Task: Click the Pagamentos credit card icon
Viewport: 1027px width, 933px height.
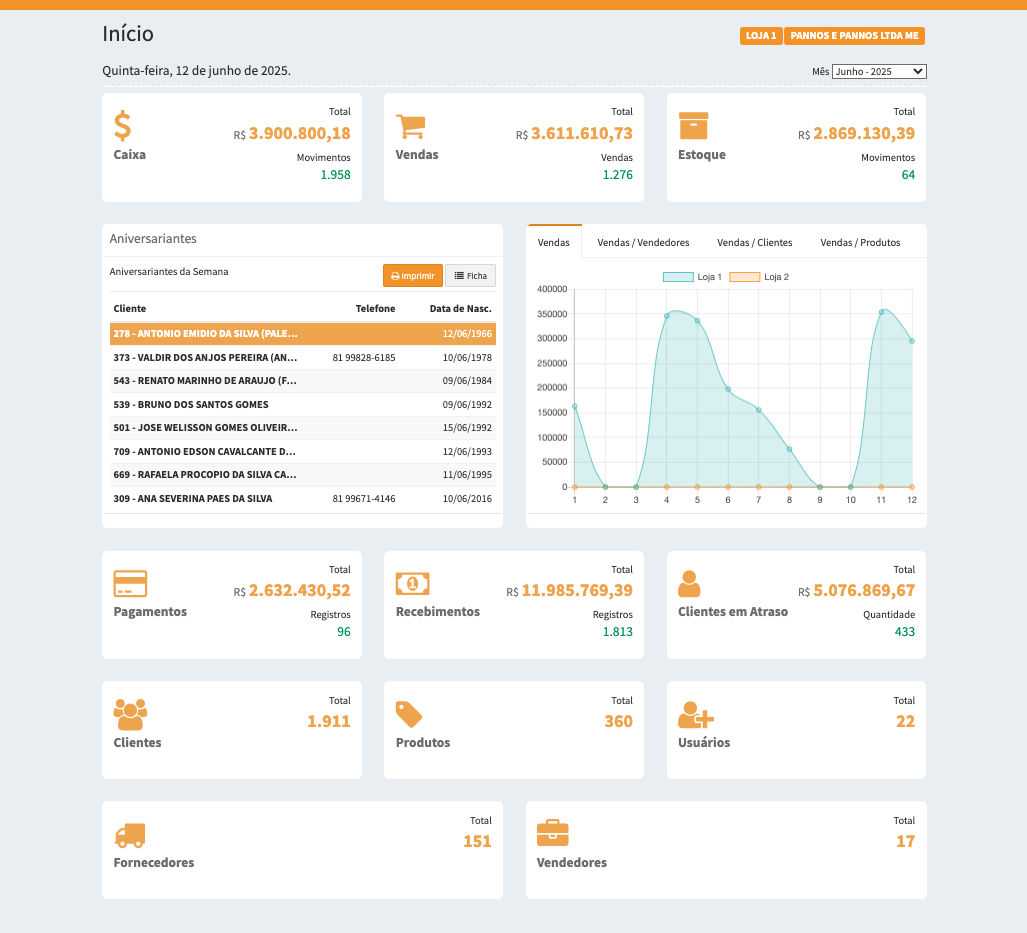Action: [130, 583]
